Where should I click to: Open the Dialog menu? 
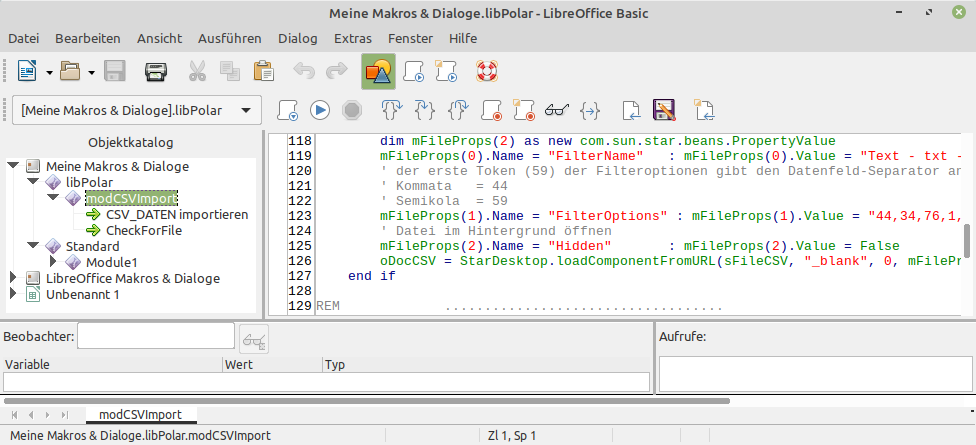pos(298,39)
